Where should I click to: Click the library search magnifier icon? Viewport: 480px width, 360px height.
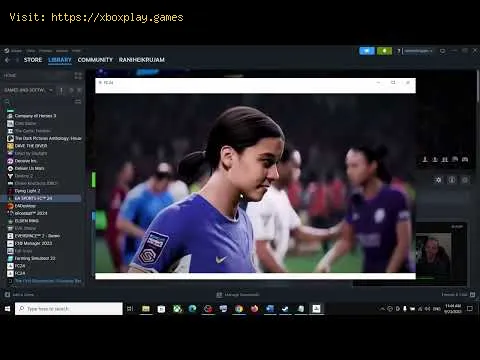coord(7,102)
